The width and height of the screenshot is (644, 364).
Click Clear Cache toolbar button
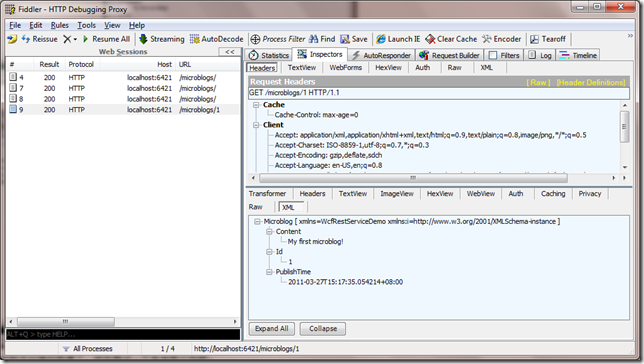(451, 39)
